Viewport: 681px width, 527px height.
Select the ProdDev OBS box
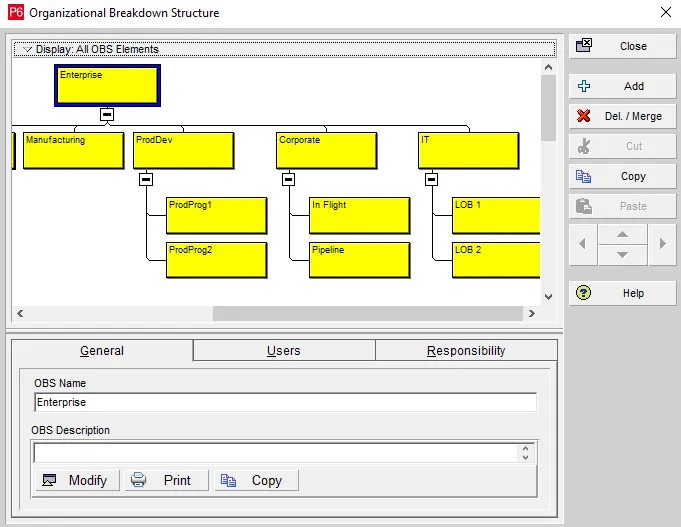pyautogui.click(x=184, y=150)
